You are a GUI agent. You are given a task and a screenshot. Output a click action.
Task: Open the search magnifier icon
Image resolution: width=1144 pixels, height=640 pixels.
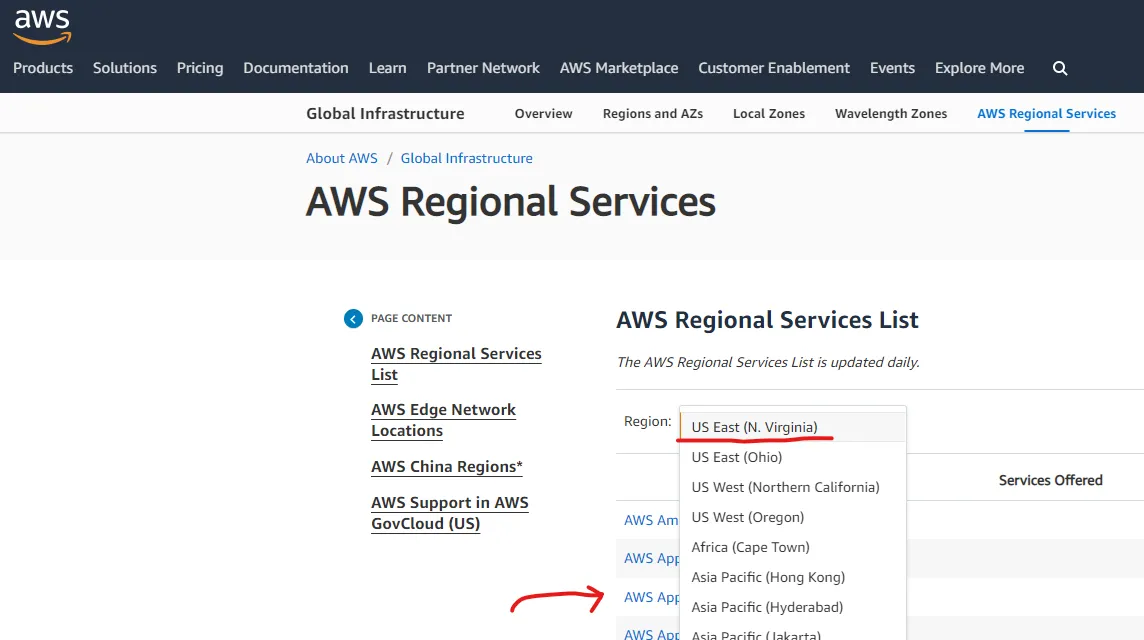click(x=1060, y=68)
